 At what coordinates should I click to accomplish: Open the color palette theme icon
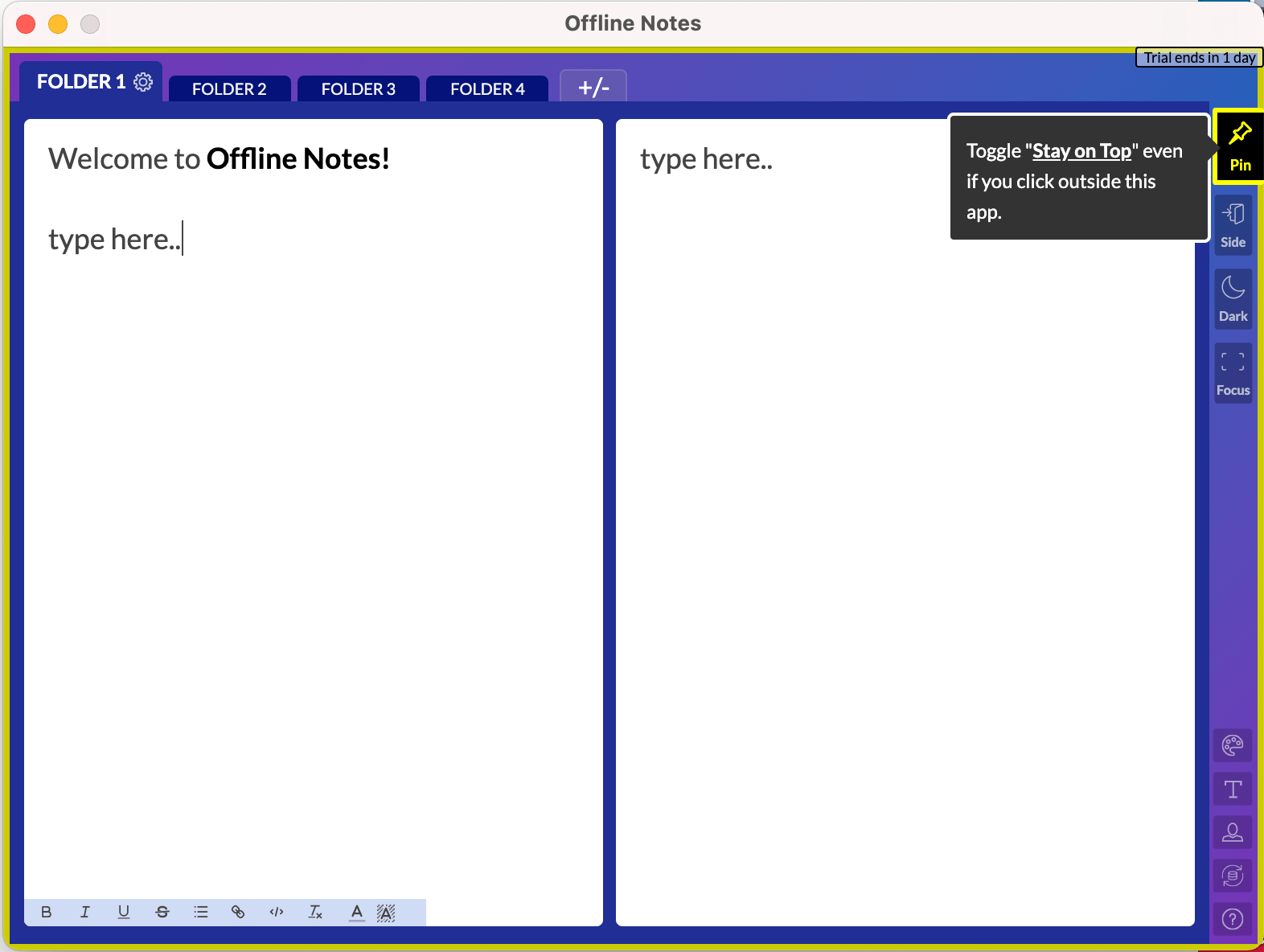tap(1233, 745)
